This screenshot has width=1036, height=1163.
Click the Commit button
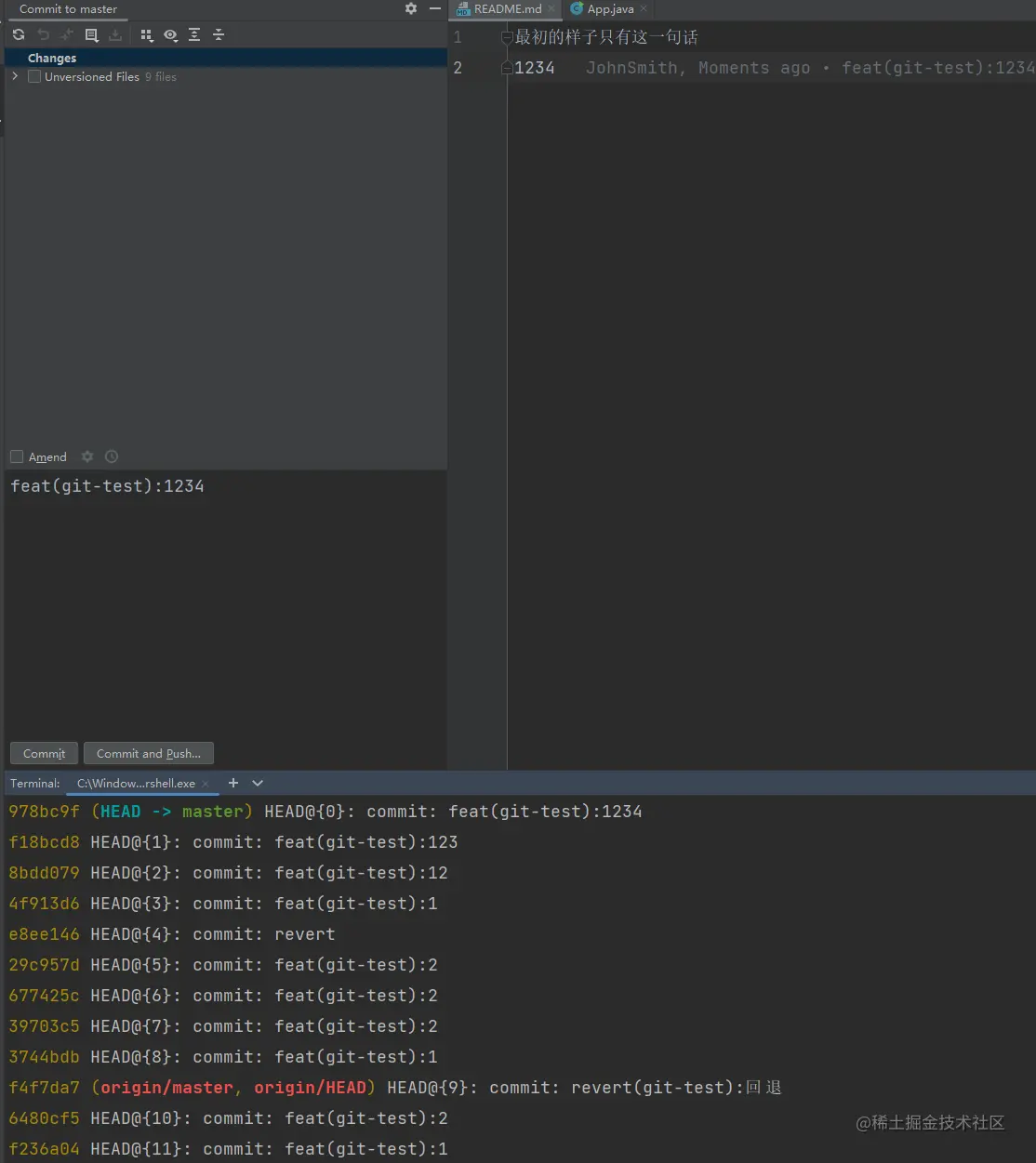point(44,753)
